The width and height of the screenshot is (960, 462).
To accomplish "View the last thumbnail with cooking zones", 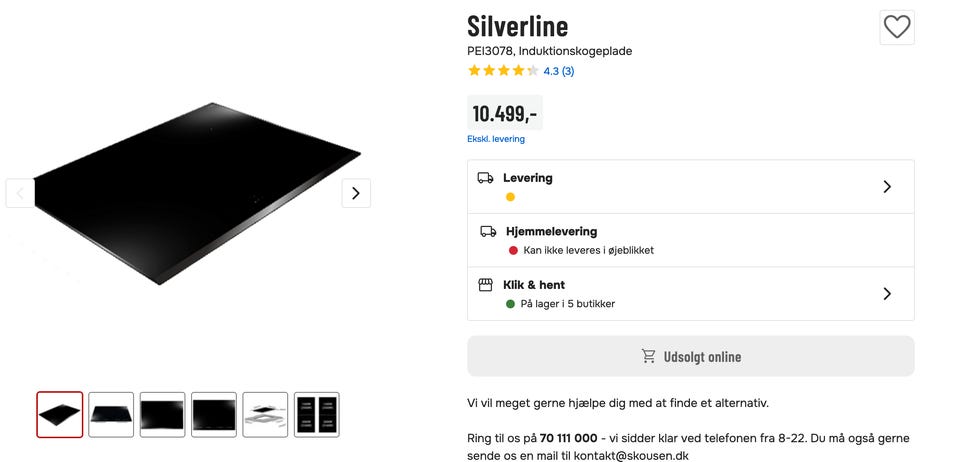I will 316,414.
